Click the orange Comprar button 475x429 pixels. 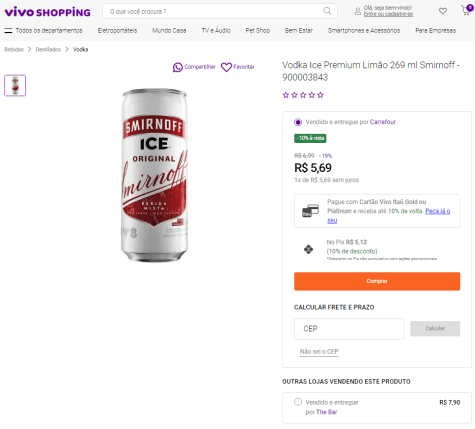(377, 281)
